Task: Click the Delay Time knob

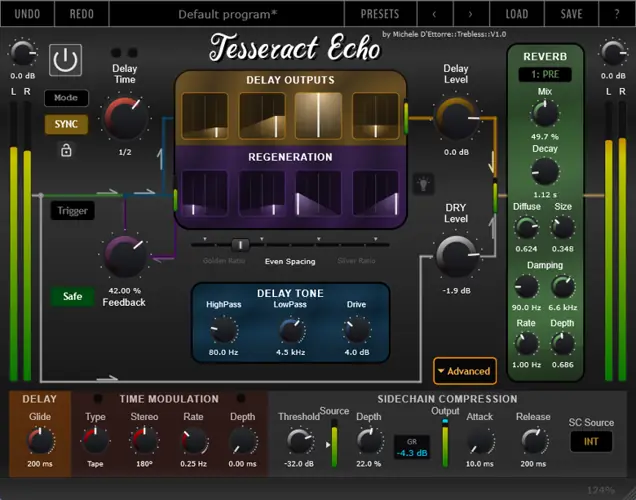Action: tap(125, 118)
